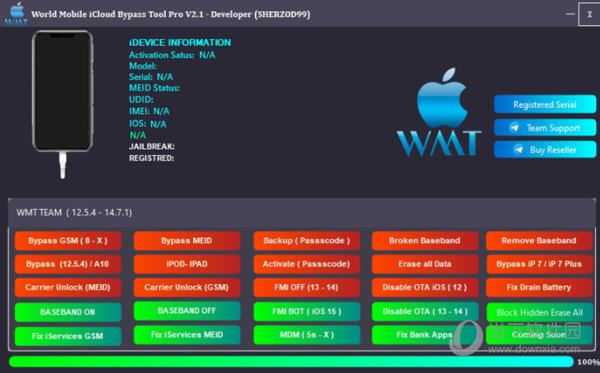The image size is (600, 373).
Task: Click the Backup ( Passscode ) button
Action: pyautogui.click(x=307, y=241)
